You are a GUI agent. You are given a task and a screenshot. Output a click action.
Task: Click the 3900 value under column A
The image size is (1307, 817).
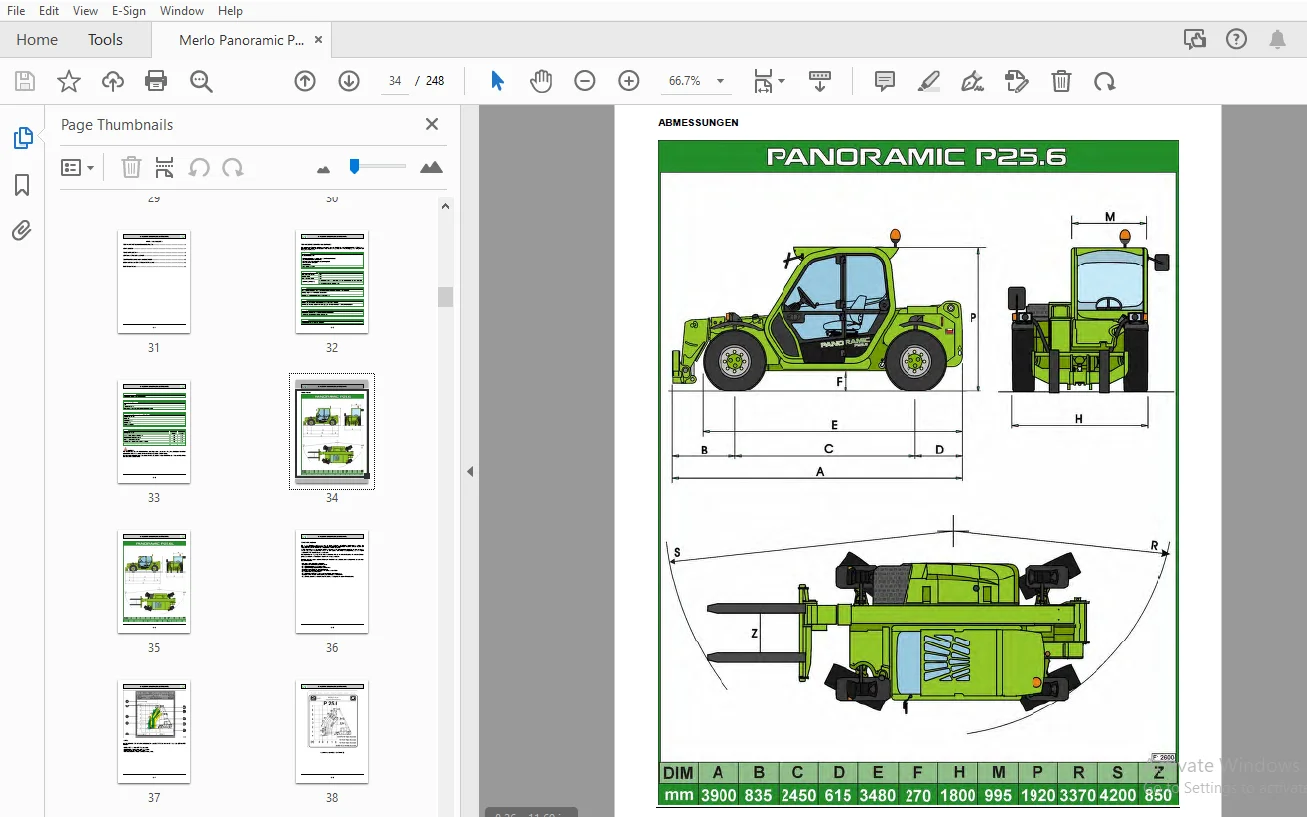[x=718, y=796]
